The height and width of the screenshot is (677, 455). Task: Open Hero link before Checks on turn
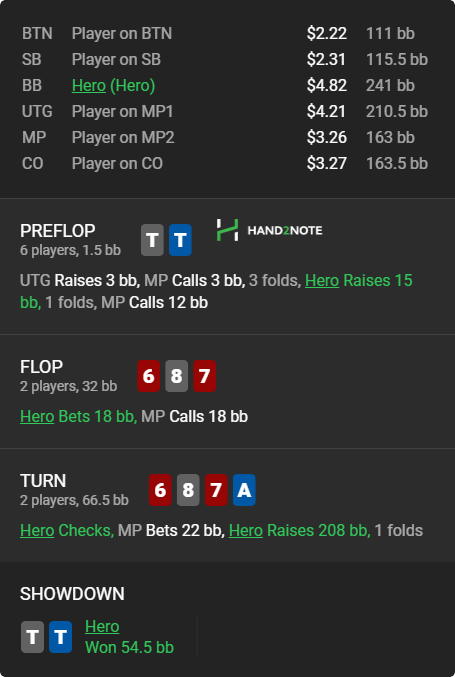tap(37, 531)
